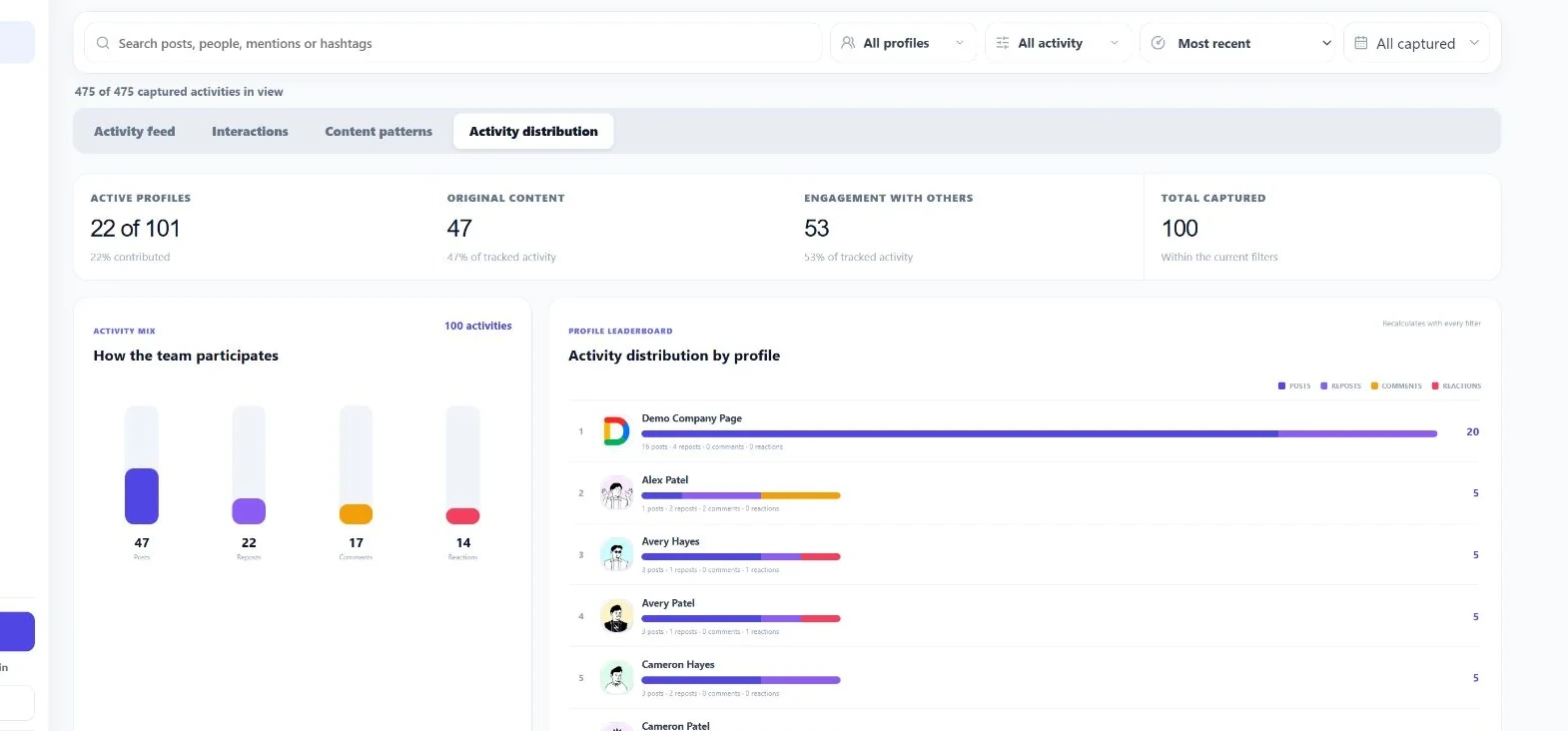
Task: Open the All activity dropdown chevron
Action: (1115, 43)
